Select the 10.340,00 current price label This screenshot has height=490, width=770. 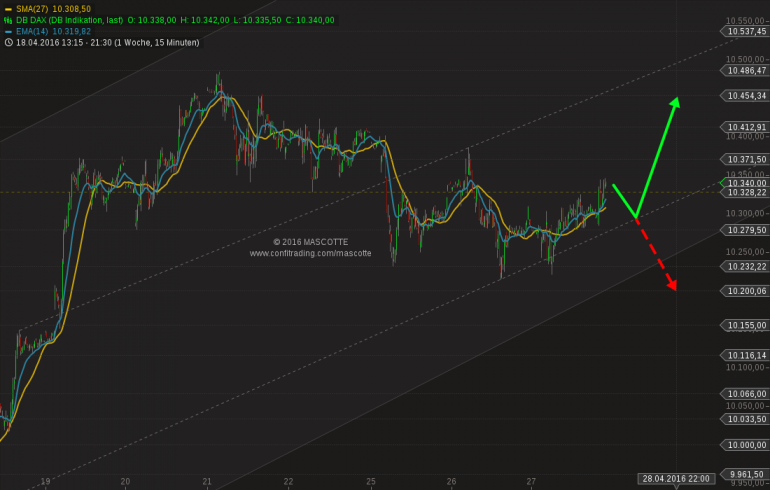pyautogui.click(x=744, y=183)
